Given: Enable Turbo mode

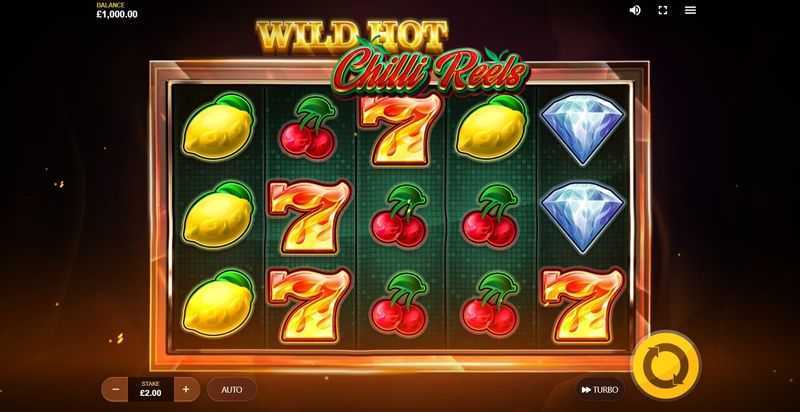Looking at the screenshot, I should click(x=600, y=390).
